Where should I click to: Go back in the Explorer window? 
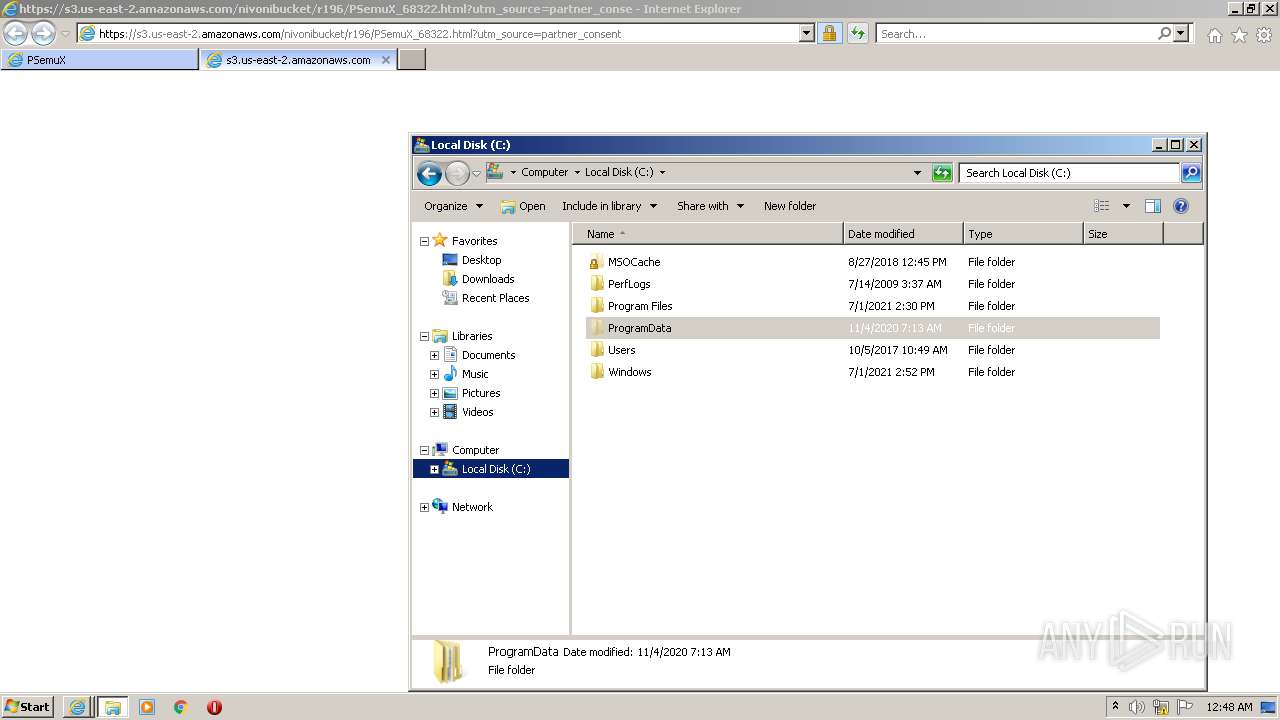(x=430, y=173)
